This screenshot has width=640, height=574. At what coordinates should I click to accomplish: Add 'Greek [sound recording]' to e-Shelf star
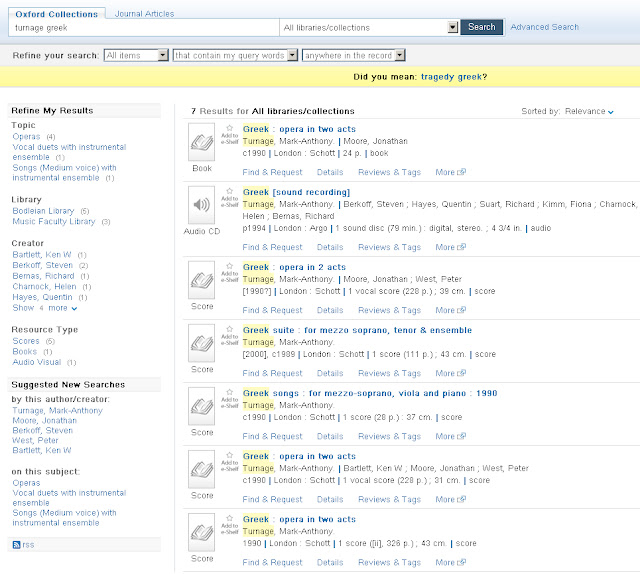pyautogui.click(x=229, y=191)
